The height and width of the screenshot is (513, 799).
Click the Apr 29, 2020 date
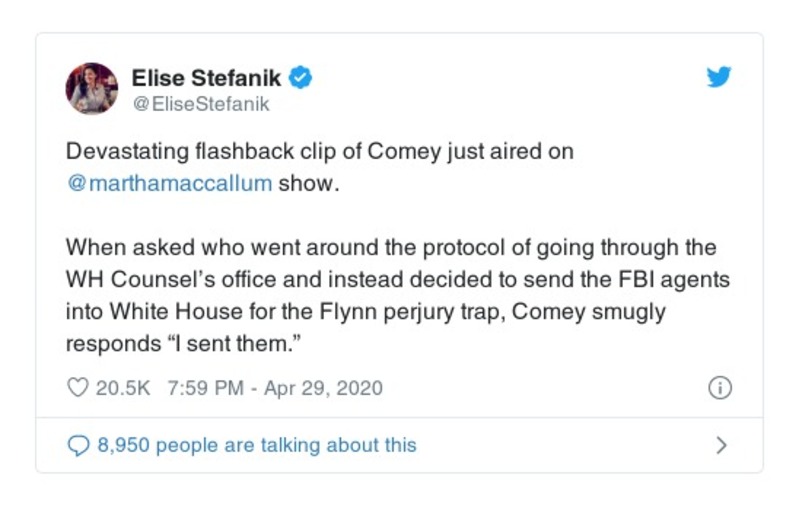point(324,388)
